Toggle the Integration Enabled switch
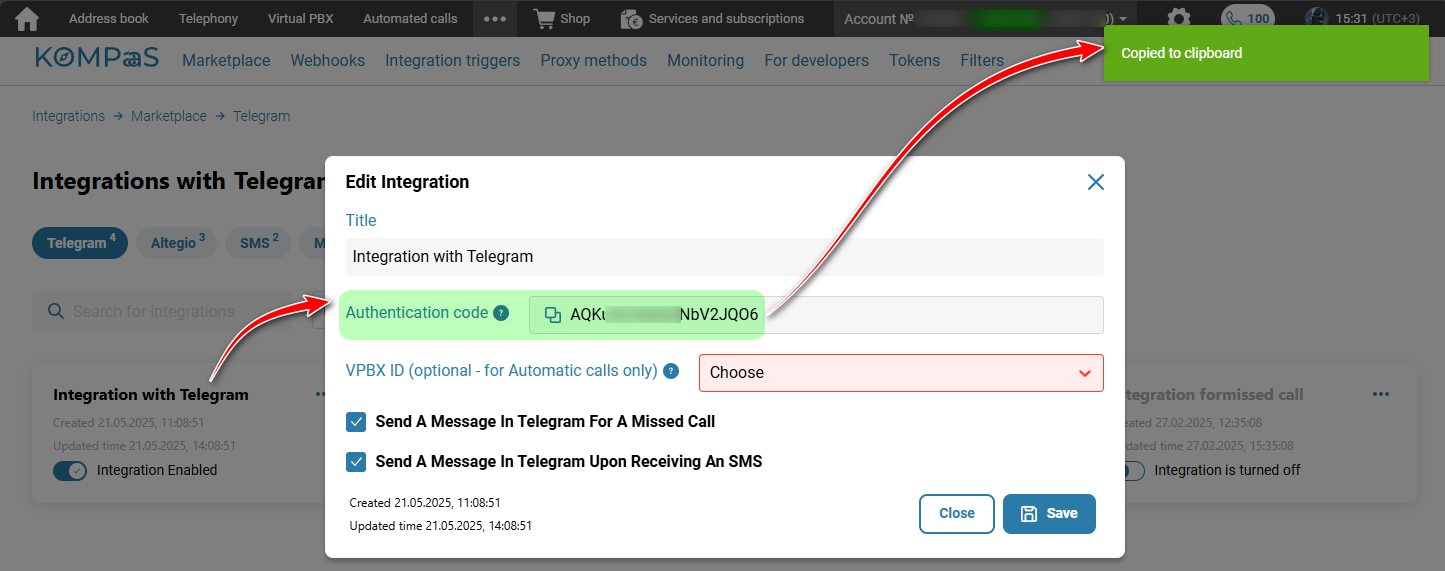The width and height of the screenshot is (1445, 571). coord(70,470)
